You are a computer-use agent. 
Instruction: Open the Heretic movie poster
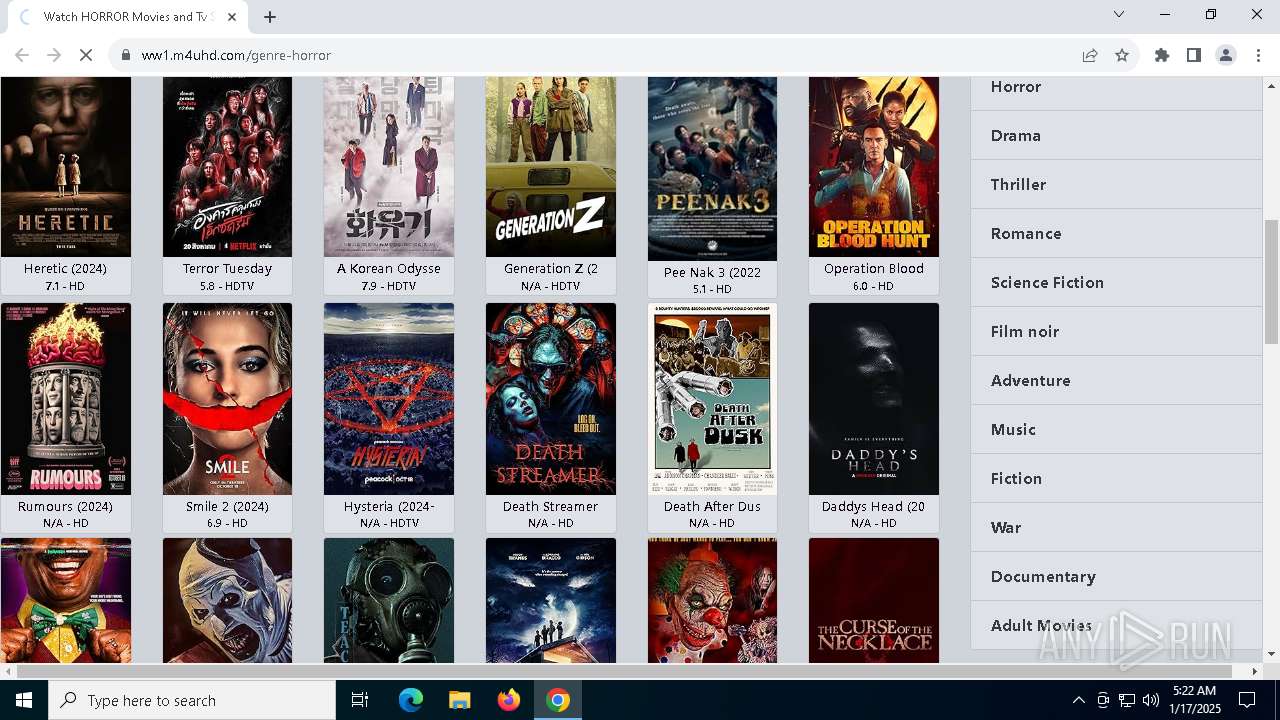pos(66,167)
